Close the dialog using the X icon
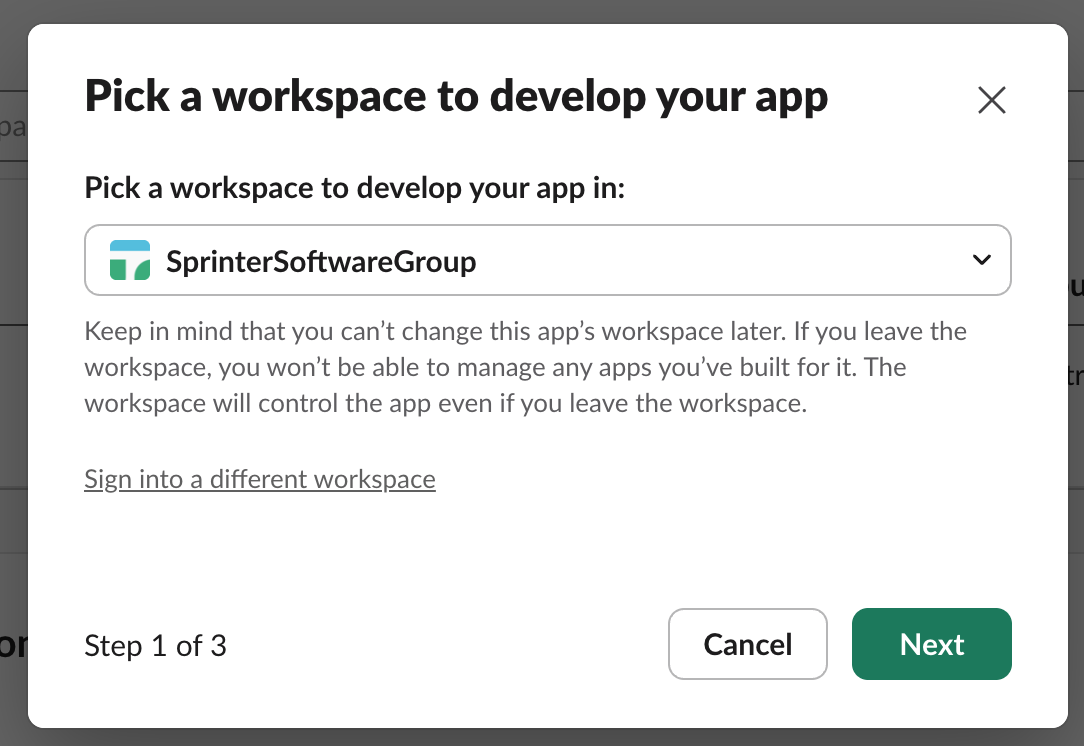This screenshot has height=746, width=1084. pos(991,100)
